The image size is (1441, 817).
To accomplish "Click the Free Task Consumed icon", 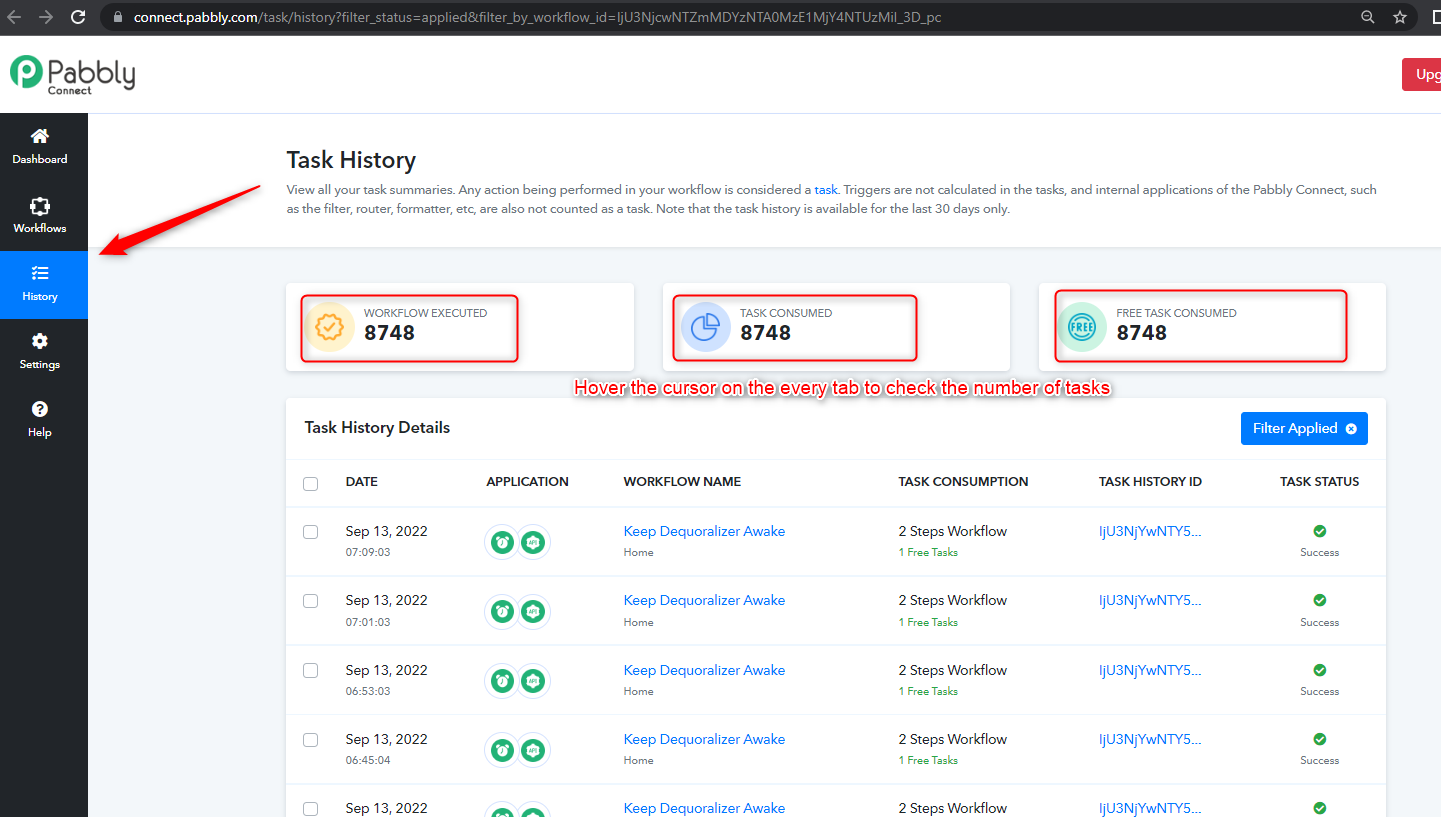I will point(1082,327).
